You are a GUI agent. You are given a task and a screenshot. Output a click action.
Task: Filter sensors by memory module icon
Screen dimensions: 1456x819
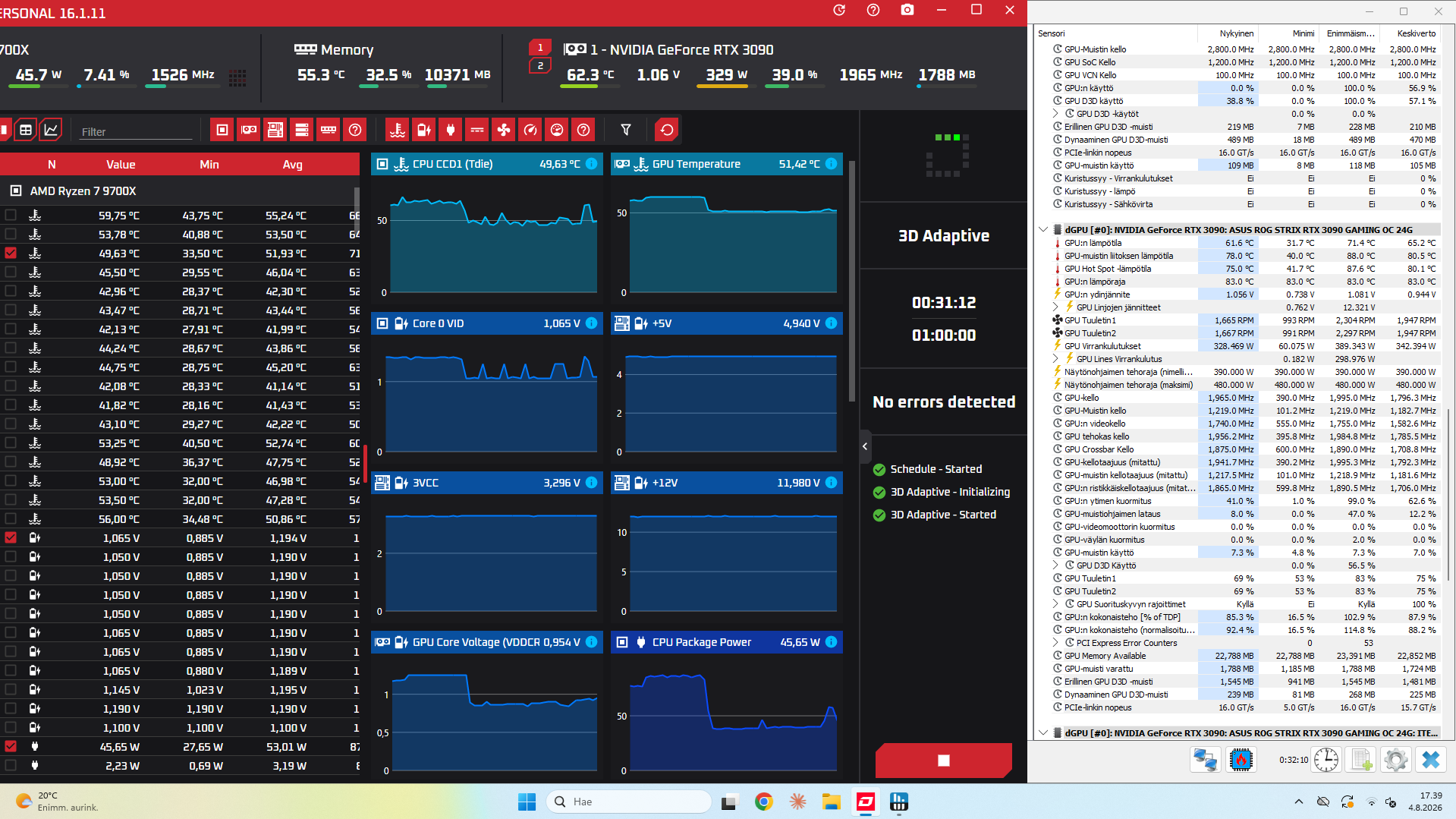[329, 130]
